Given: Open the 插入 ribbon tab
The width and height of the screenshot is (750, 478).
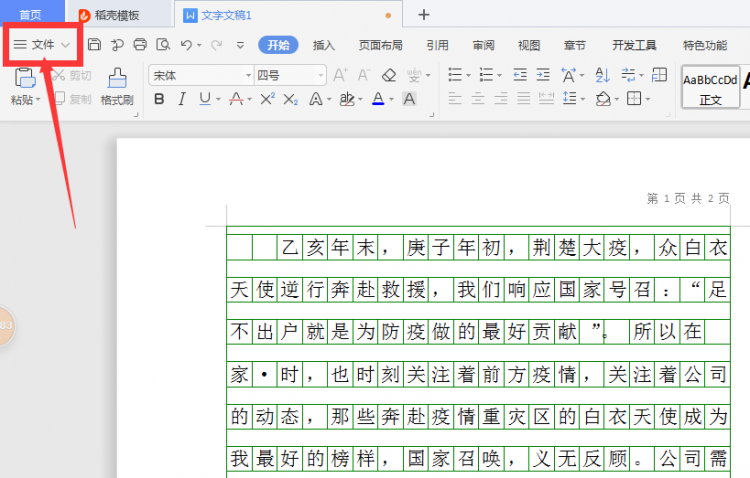Looking at the screenshot, I should pyautogui.click(x=324, y=45).
